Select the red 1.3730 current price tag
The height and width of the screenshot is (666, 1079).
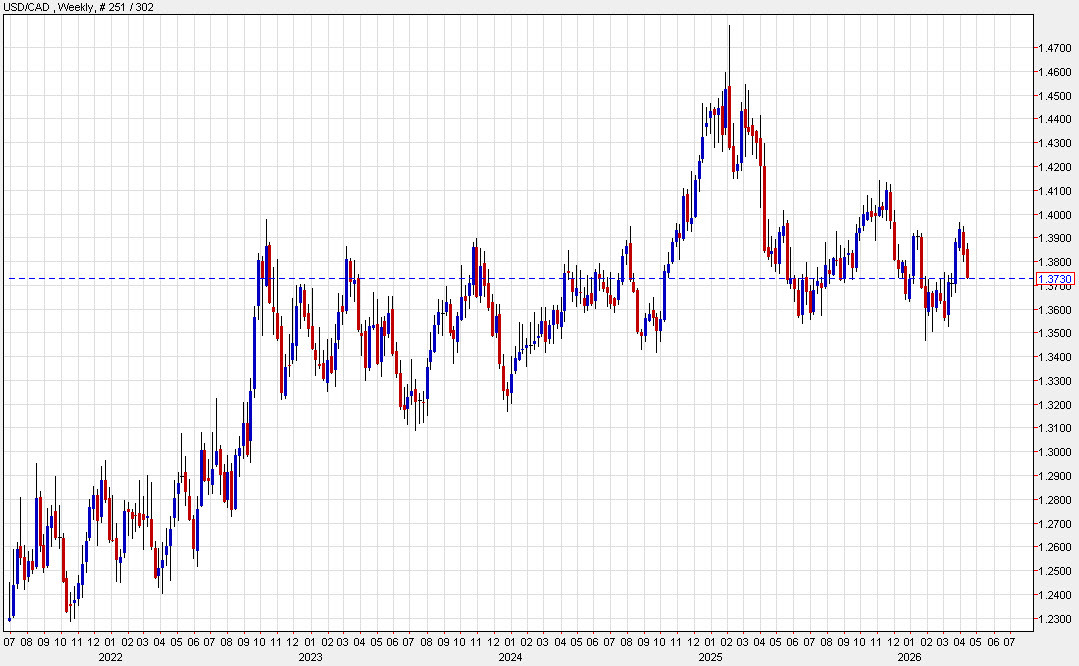pyautogui.click(x=1057, y=280)
